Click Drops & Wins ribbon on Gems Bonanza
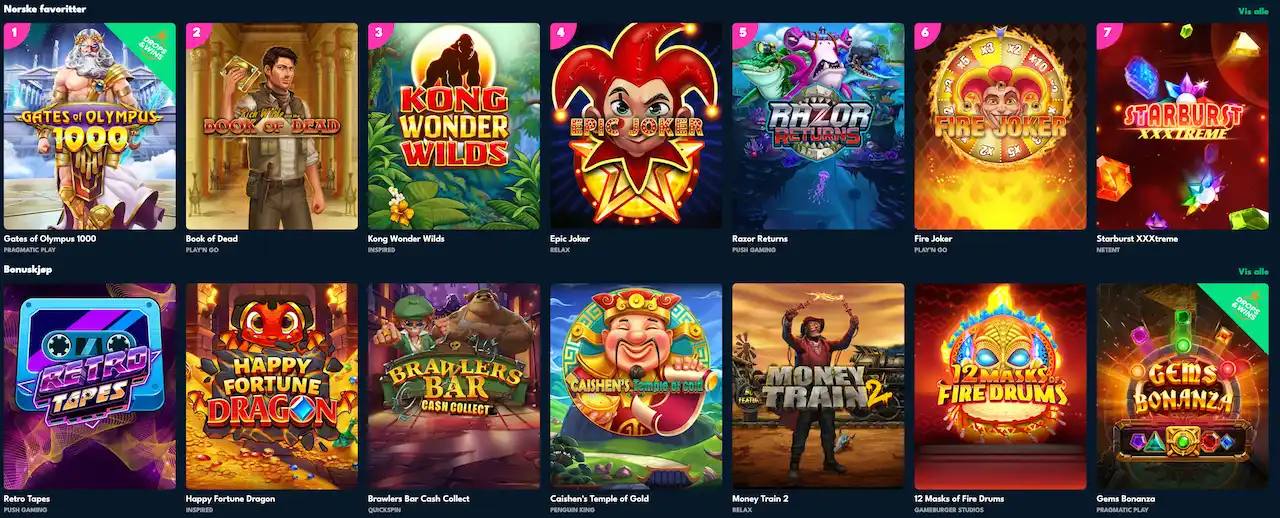Viewport: 1280px width, 518px height. pyautogui.click(x=1243, y=307)
